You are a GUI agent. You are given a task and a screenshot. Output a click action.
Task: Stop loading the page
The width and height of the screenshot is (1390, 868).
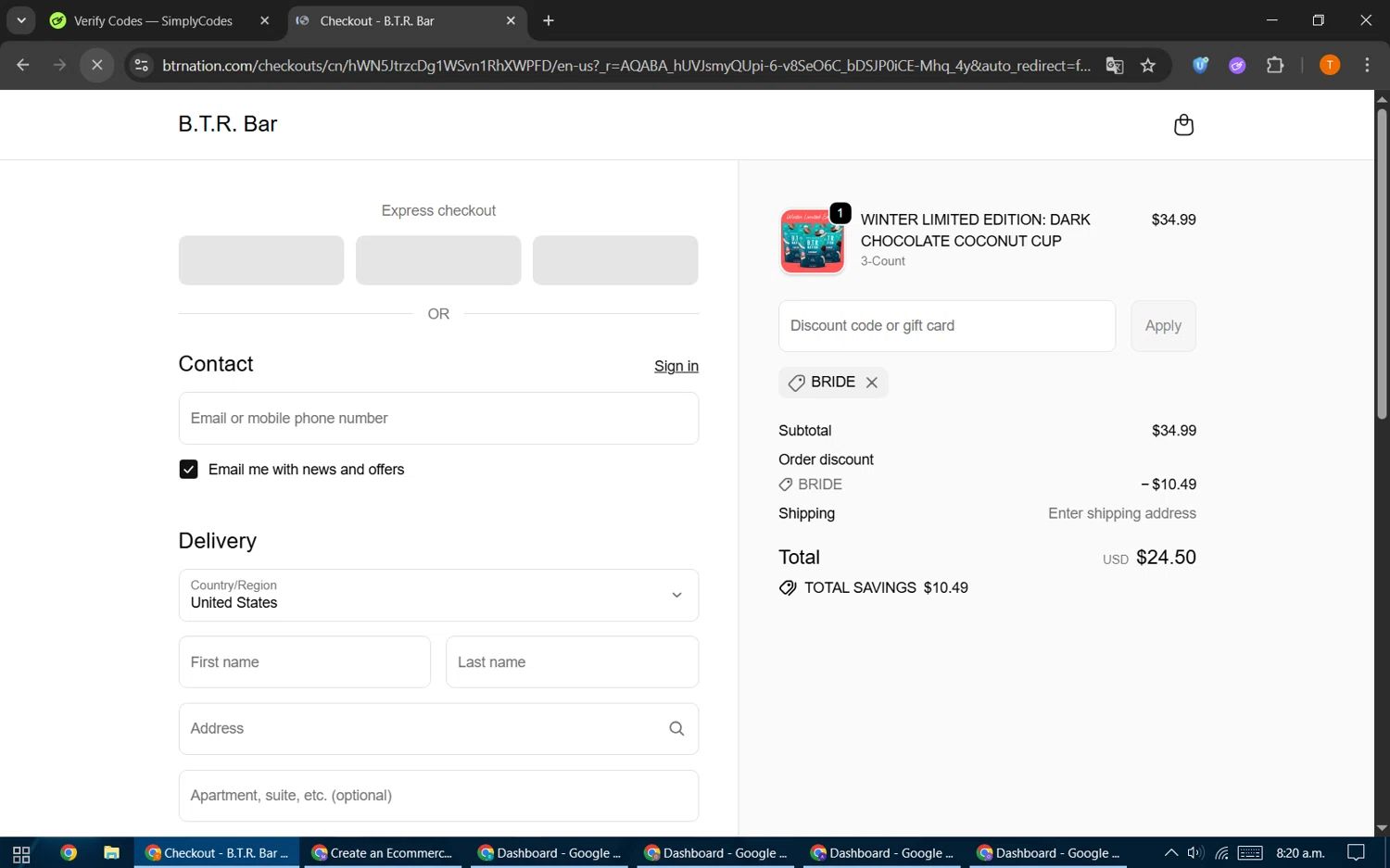[97, 65]
